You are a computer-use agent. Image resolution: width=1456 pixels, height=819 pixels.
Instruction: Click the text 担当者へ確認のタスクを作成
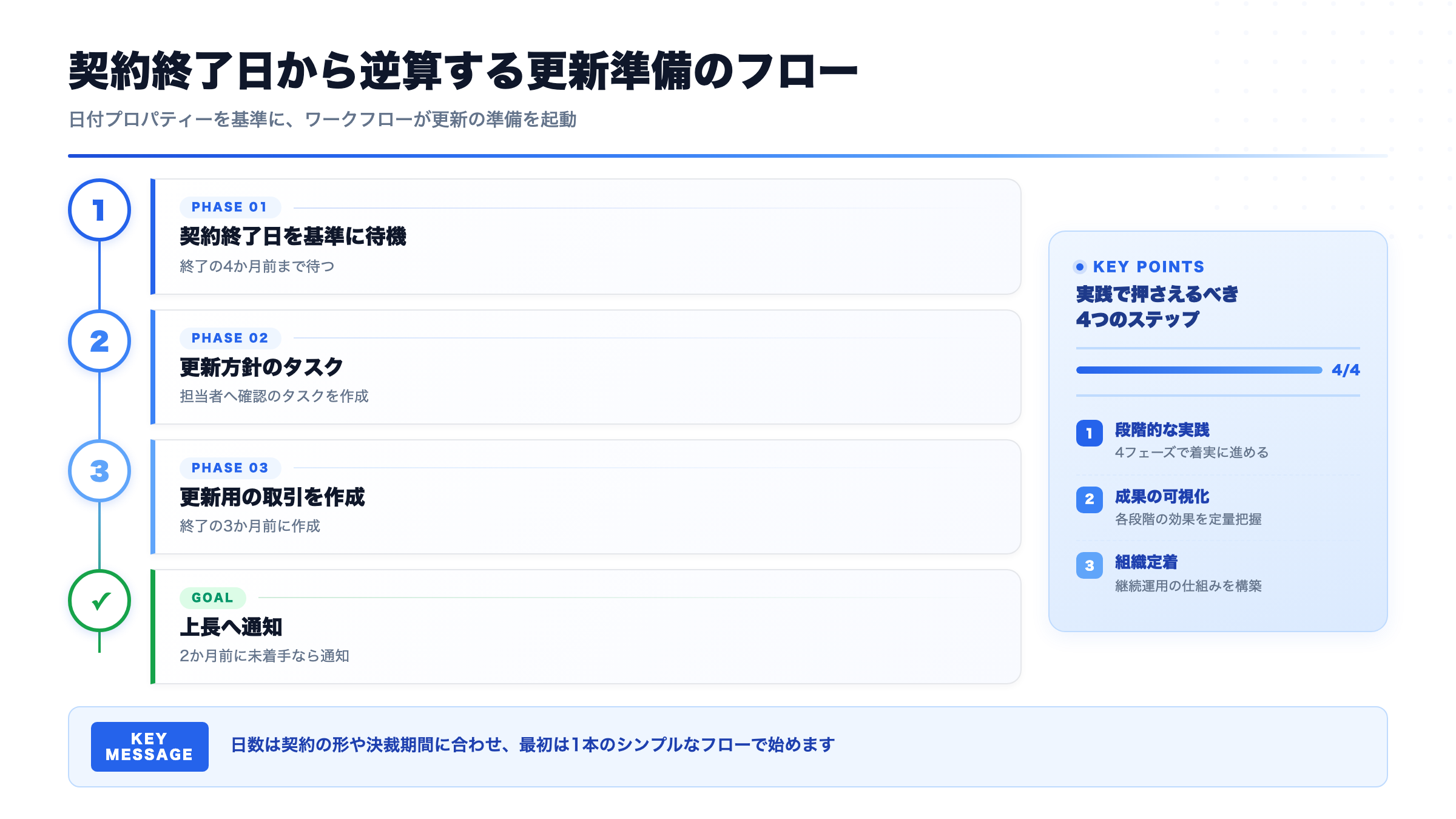[274, 396]
